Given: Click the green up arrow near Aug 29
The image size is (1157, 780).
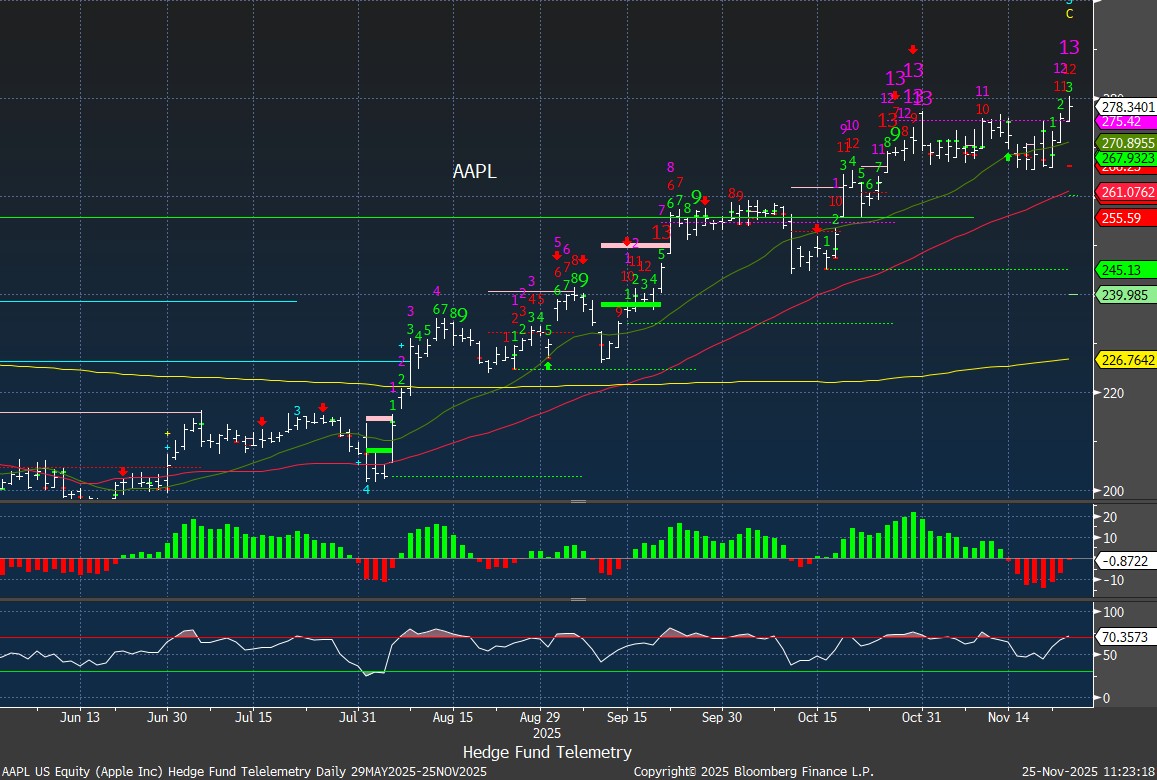Looking at the screenshot, I should pos(548,365).
